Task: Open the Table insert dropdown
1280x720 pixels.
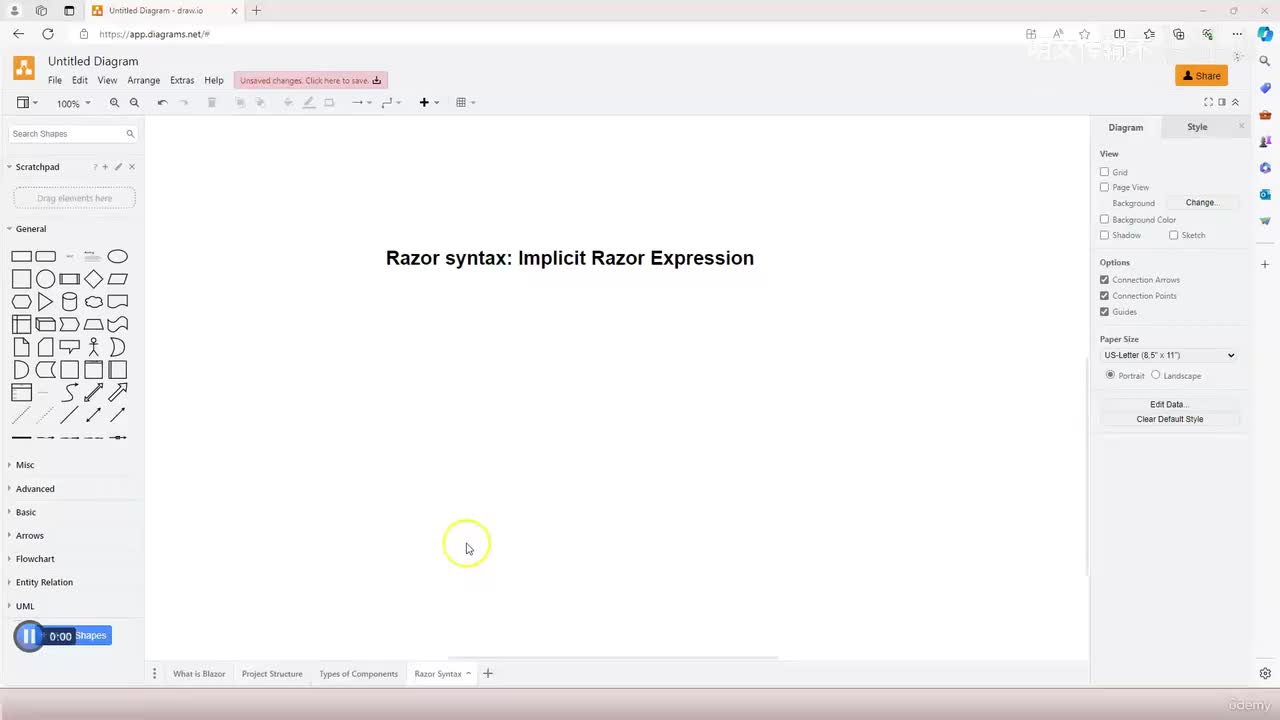Action: (465, 103)
